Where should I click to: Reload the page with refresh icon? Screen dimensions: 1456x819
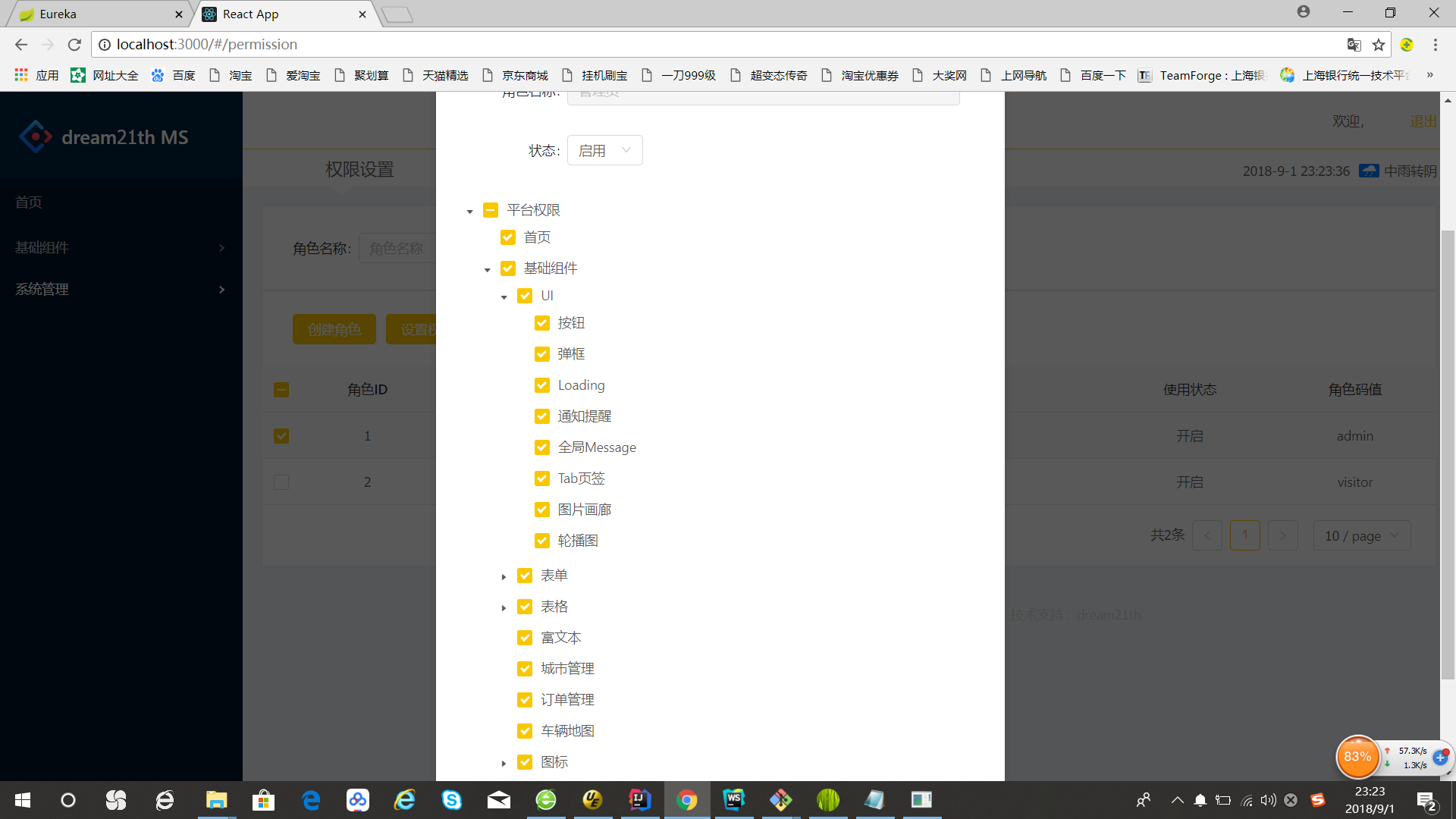click(x=74, y=45)
